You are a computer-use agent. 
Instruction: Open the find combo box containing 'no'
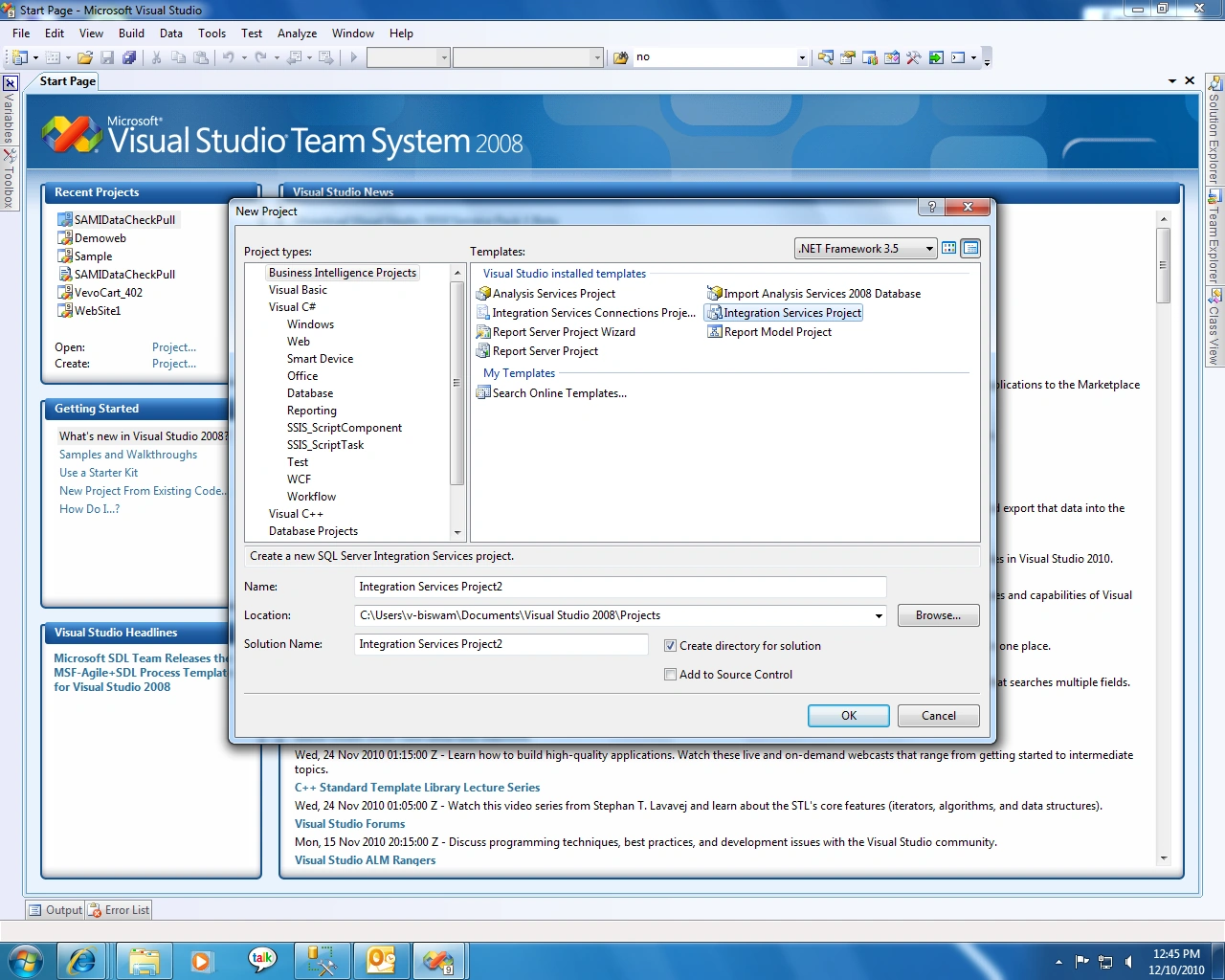[802, 57]
